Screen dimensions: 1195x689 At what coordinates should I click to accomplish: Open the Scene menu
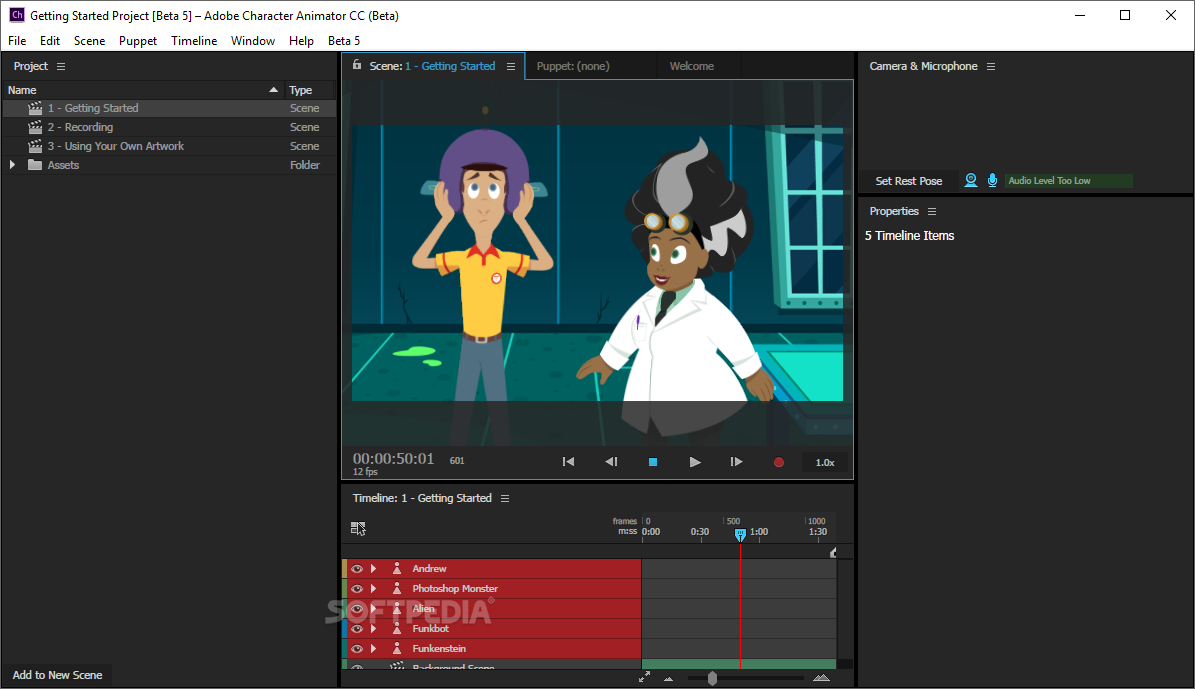pos(89,41)
